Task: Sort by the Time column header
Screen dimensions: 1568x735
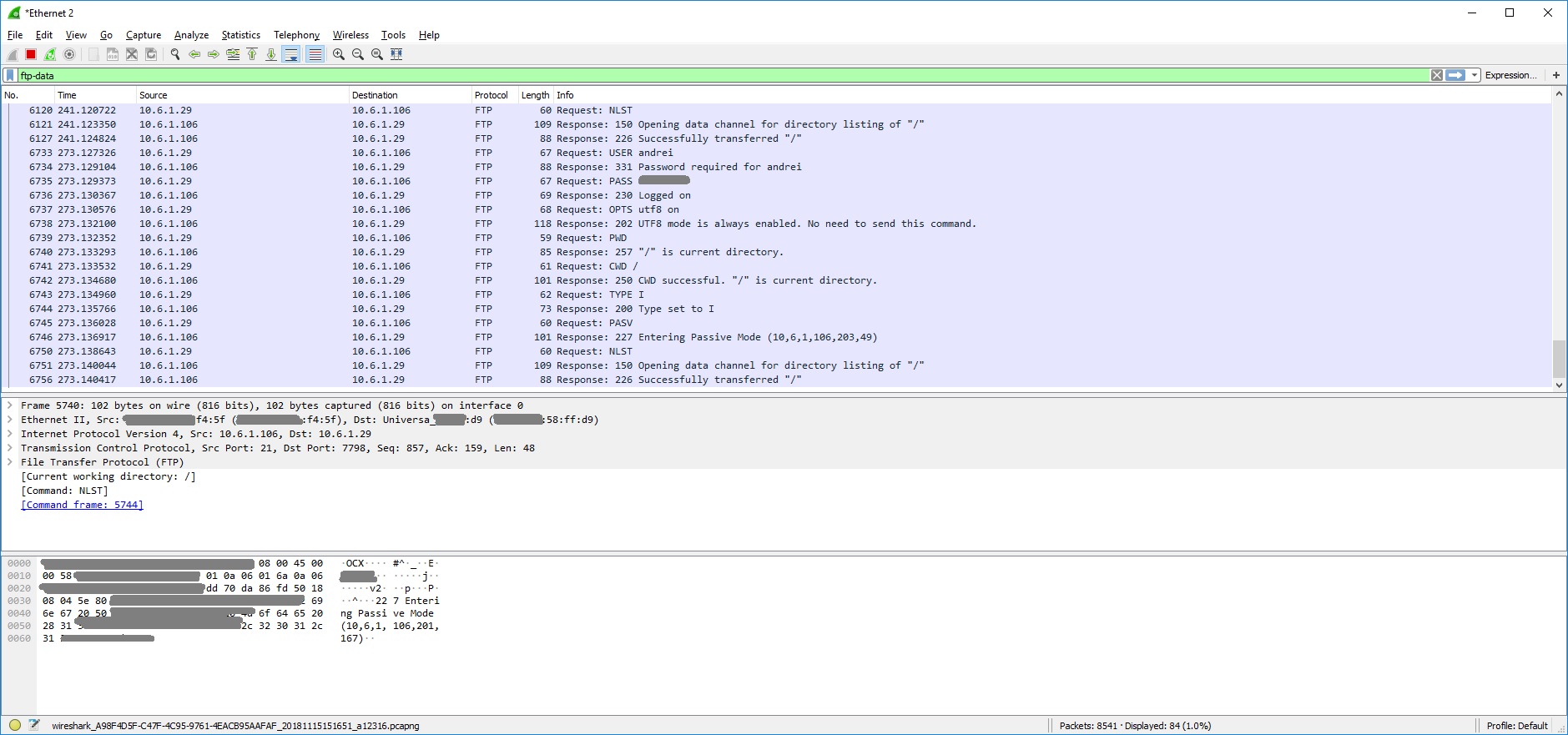Action: (95, 95)
